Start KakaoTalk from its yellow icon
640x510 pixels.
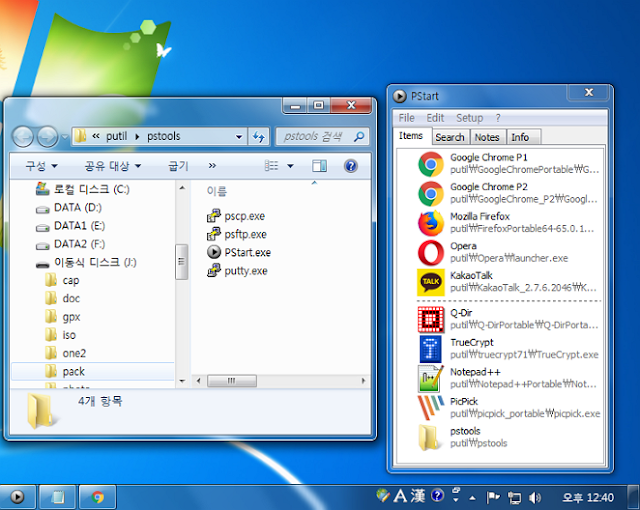pyautogui.click(x=431, y=282)
